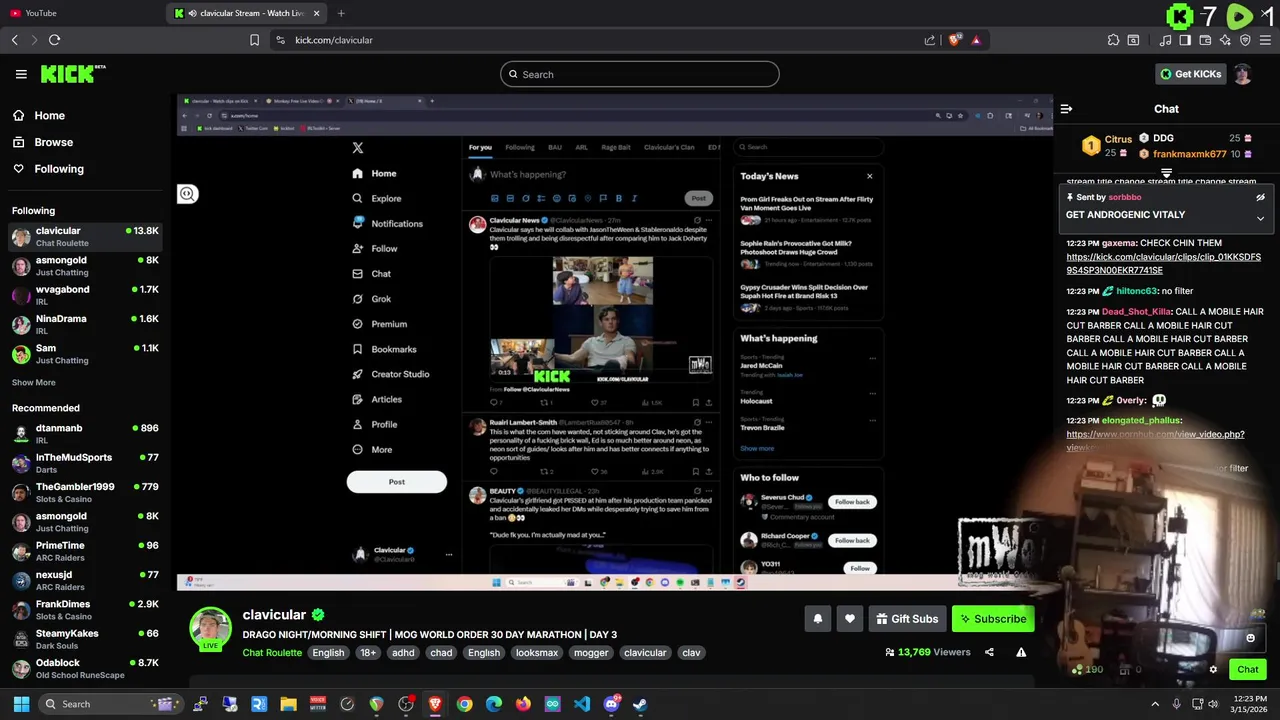Image resolution: width=1280 pixels, height=720 pixels.
Task: Click the 18+ stream tag
Action: click(368, 653)
